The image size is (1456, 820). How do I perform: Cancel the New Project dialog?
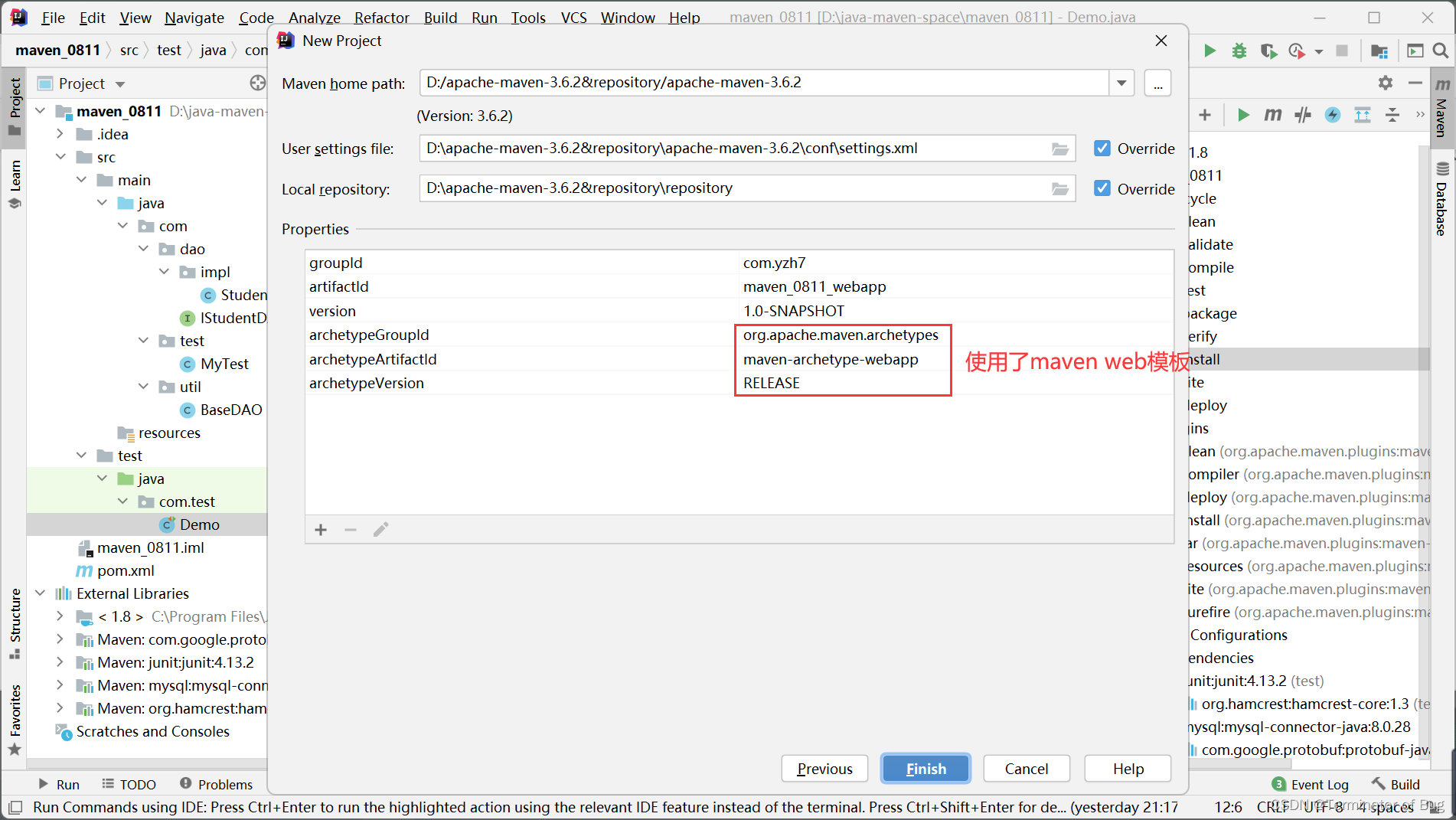pyautogui.click(x=1026, y=769)
